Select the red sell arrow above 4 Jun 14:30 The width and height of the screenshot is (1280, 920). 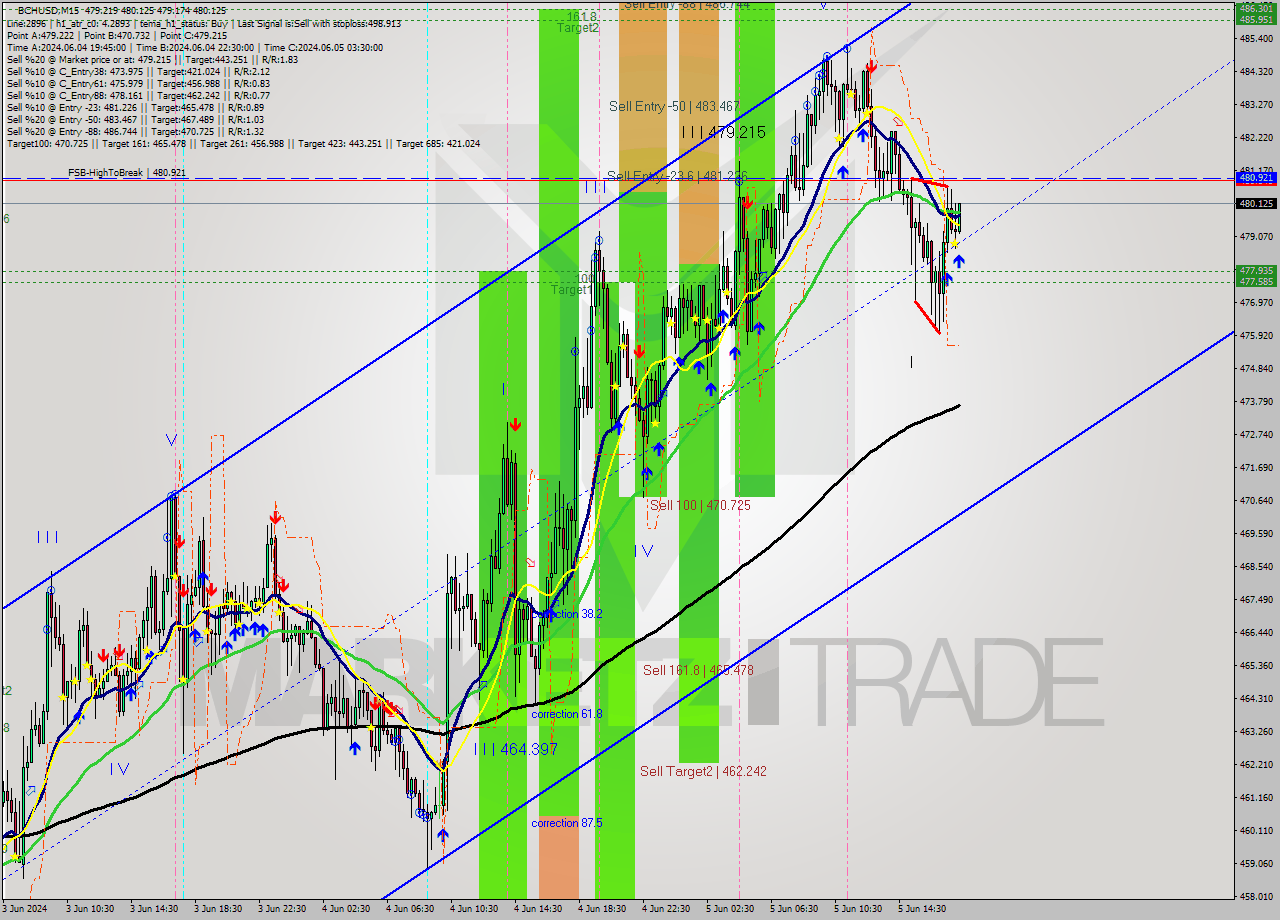(x=514, y=424)
